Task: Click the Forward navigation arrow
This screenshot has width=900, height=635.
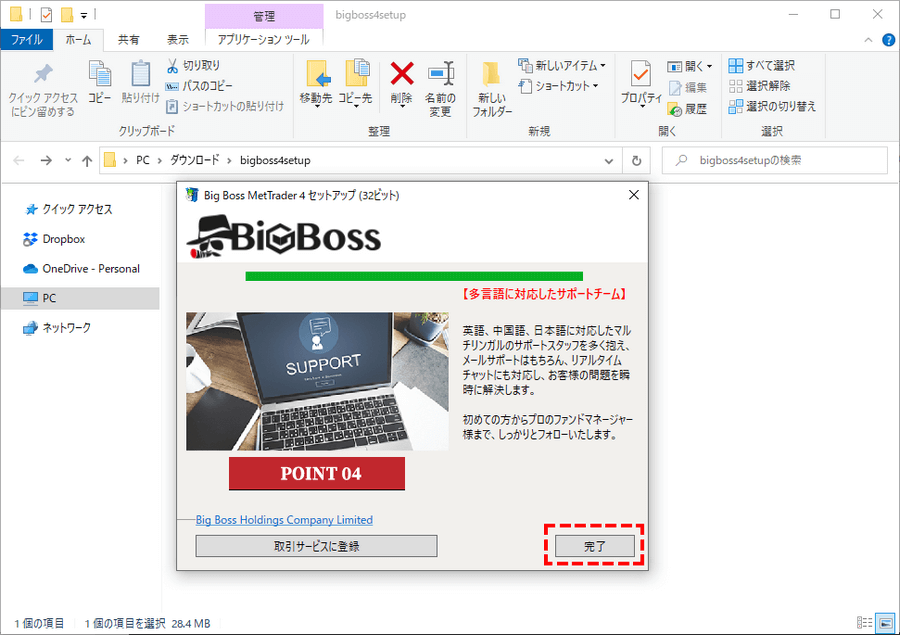Action: click(x=46, y=161)
